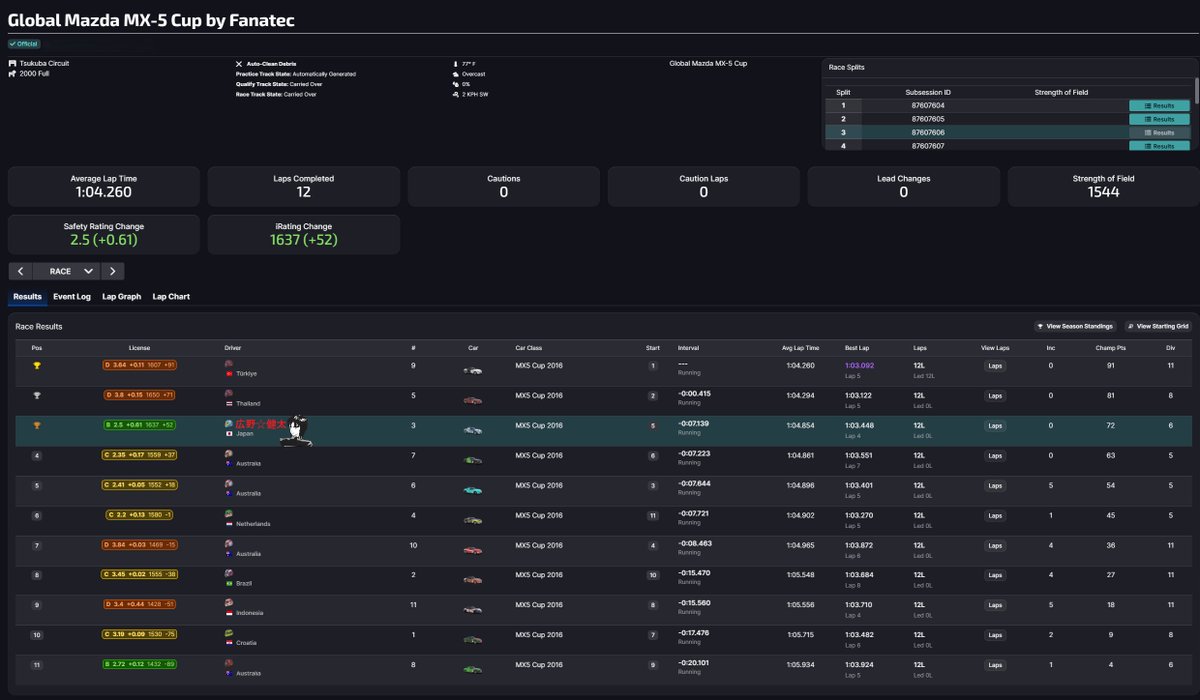
Task: Click the Tsukuba Circuit track icon
Action: (x=13, y=63)
